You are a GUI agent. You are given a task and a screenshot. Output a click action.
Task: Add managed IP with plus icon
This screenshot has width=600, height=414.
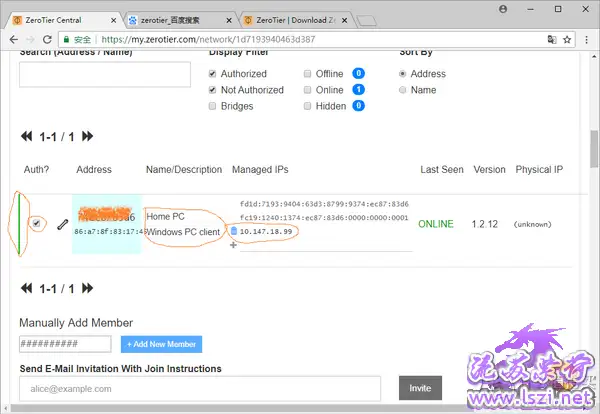[233, 245]
